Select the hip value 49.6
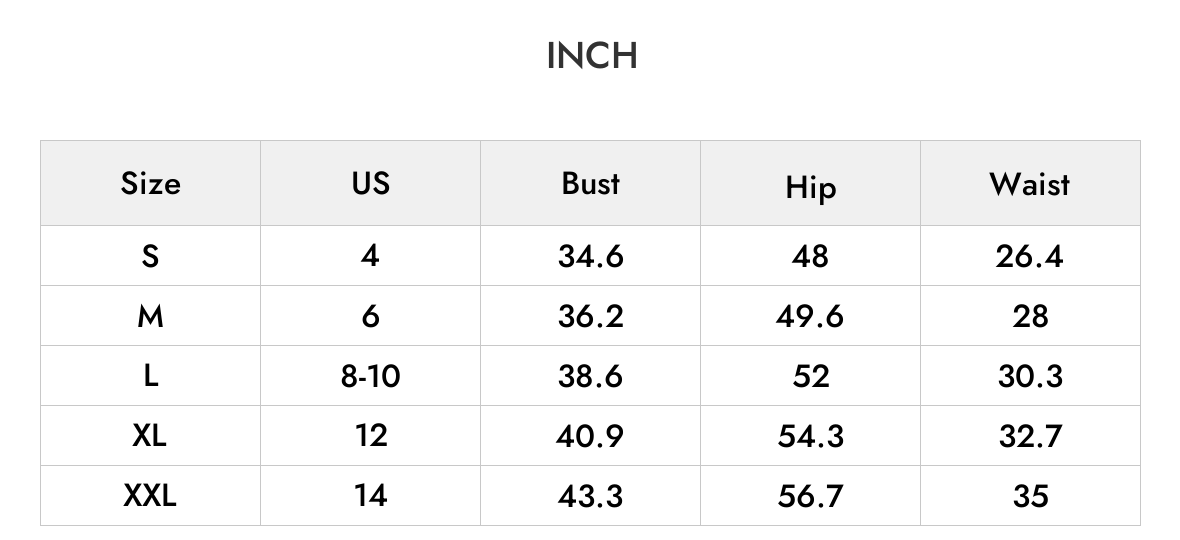1180x540 pixels. pyautogui.click(x=810, y=317)
